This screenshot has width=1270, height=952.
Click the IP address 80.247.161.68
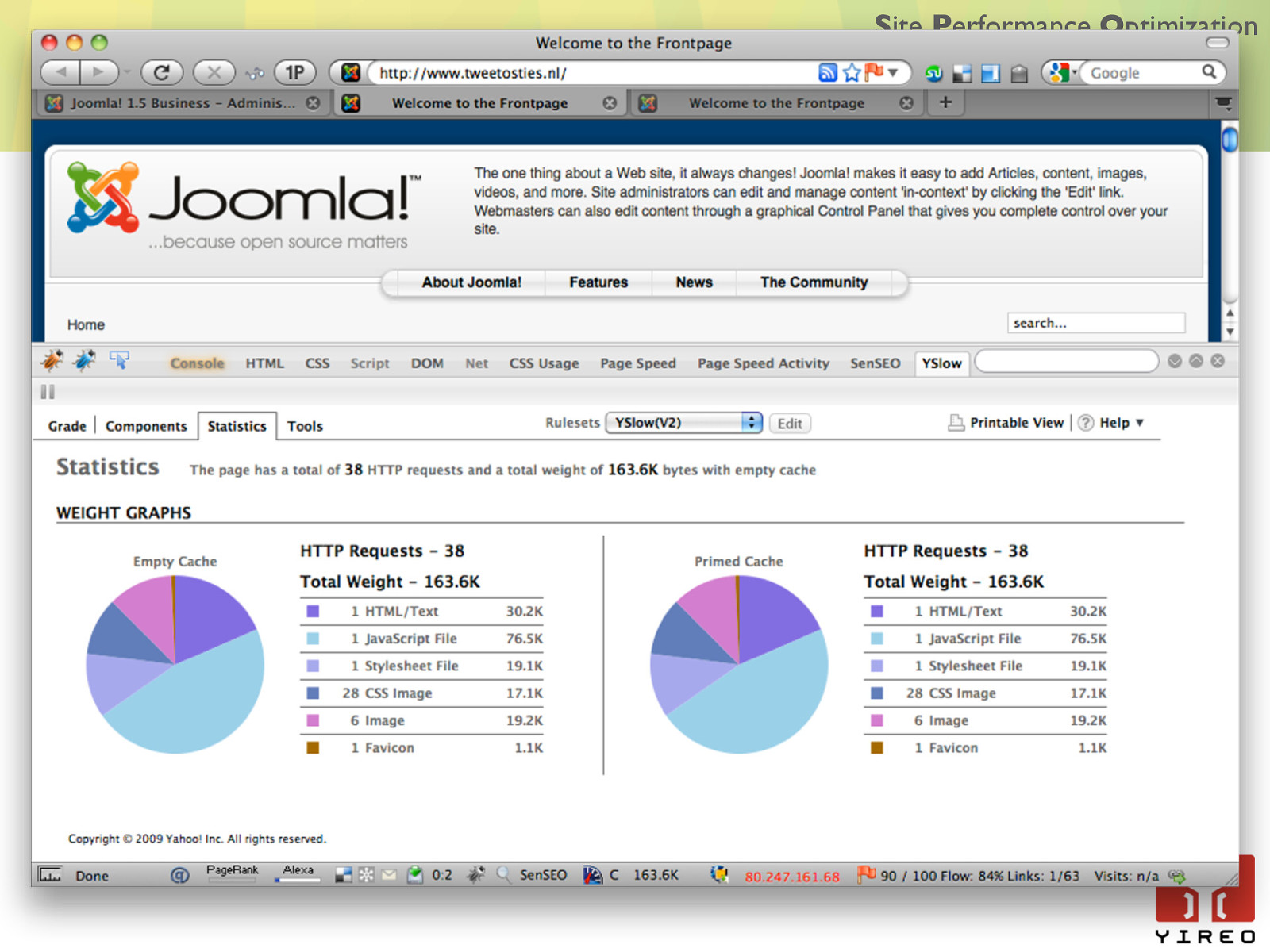792,877
